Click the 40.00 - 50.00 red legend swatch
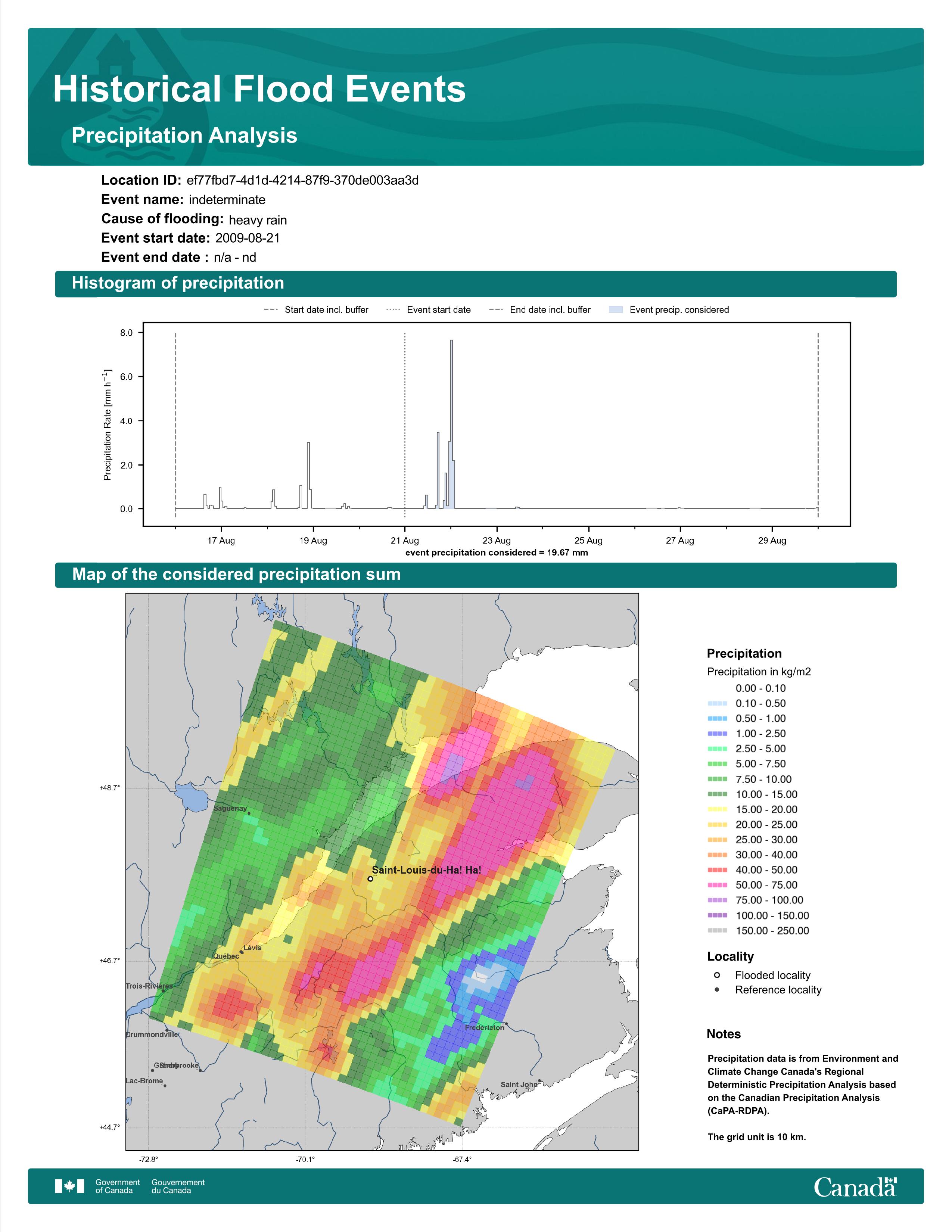 (717, 870)
